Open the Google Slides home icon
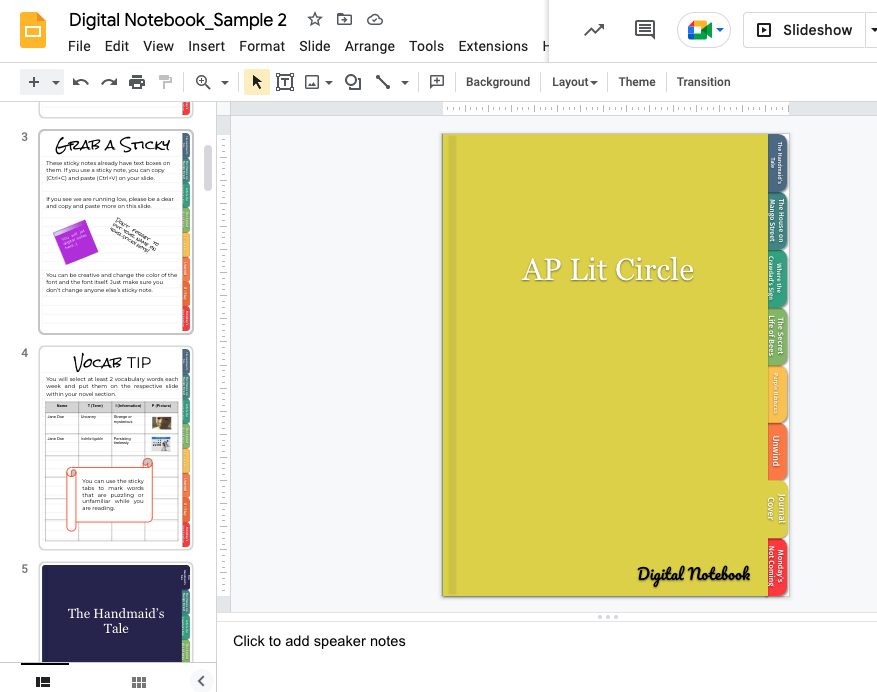This screenshot has width=877, height=692. 33,30
